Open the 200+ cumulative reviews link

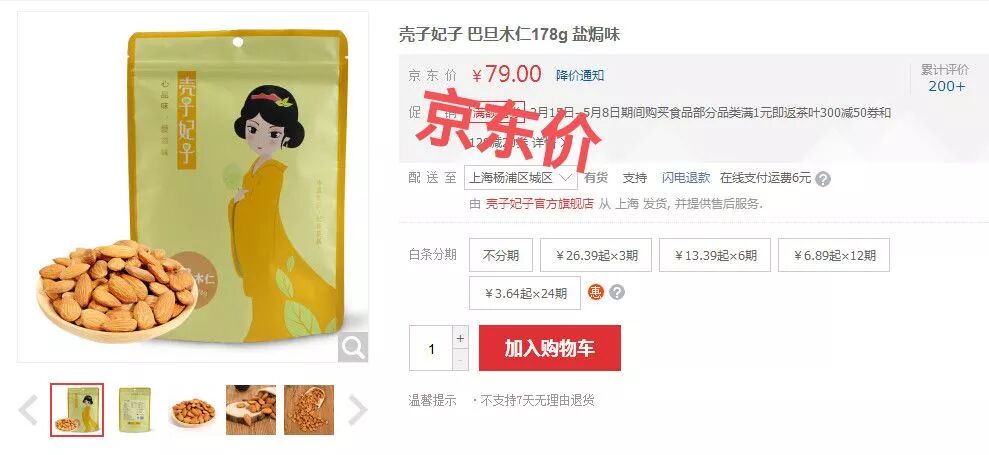pyautogui.click(x=946, y=86)
